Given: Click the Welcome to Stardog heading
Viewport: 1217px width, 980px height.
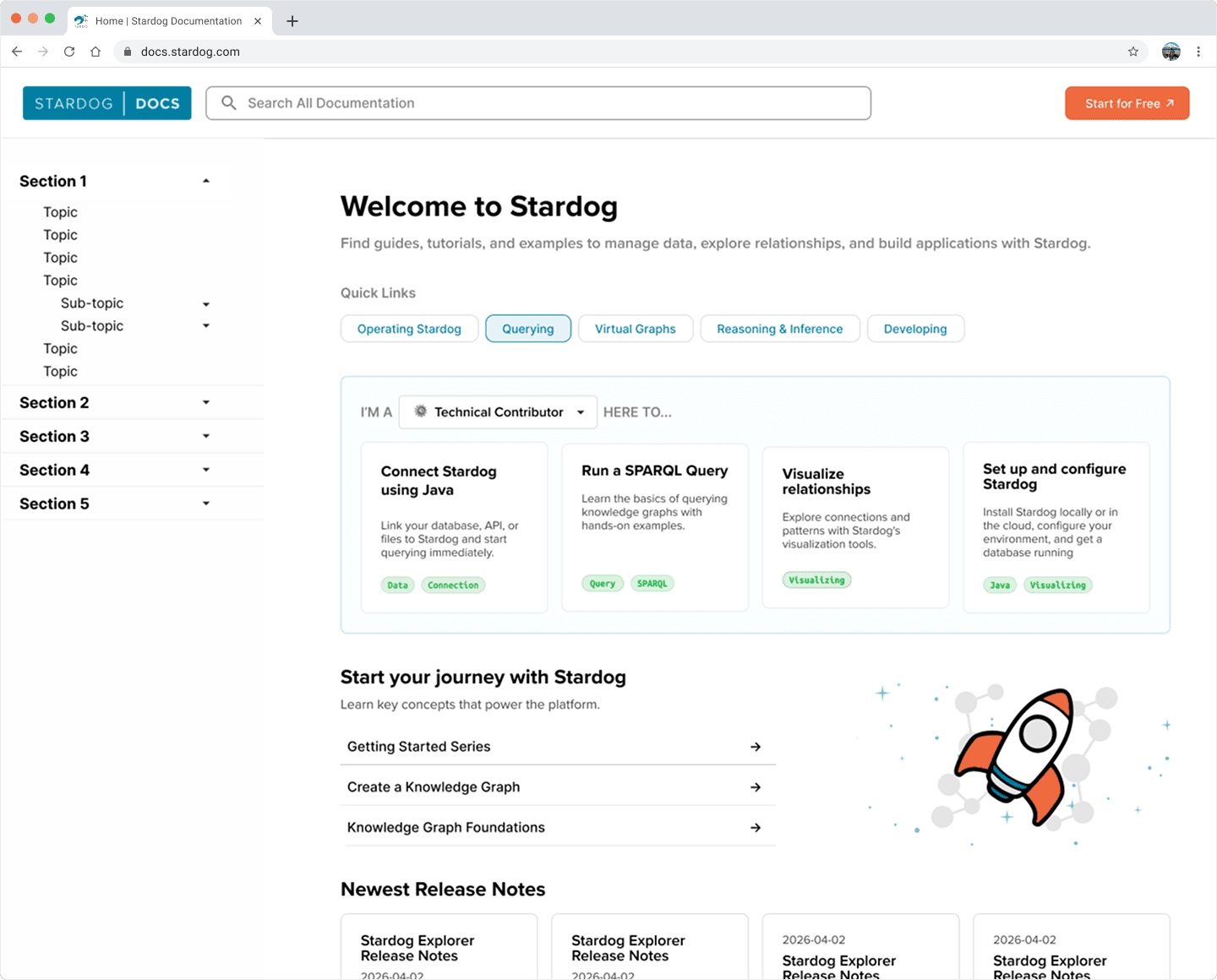Looking at the screenshot, I should coord(479,206).
